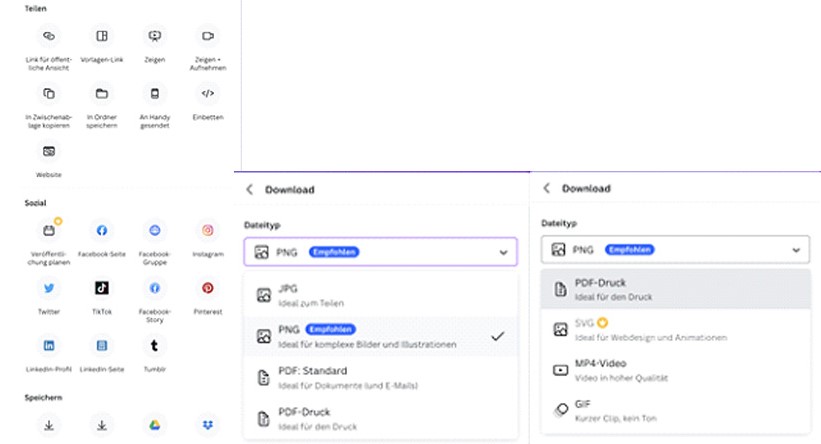This screenshot has width=821, height=444.
Task: Click the TikTok icon
Action: [102, 288]
